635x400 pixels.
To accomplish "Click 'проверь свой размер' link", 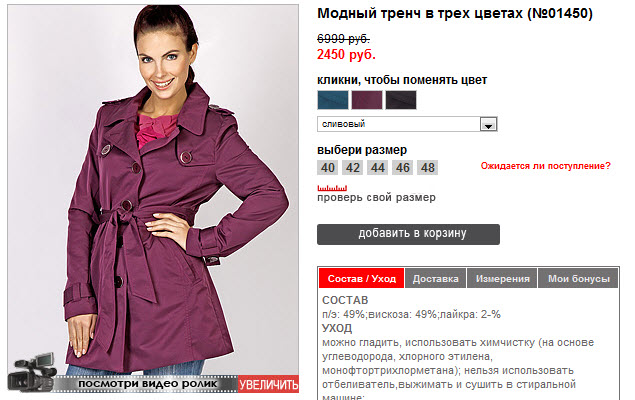I will 376,198.
